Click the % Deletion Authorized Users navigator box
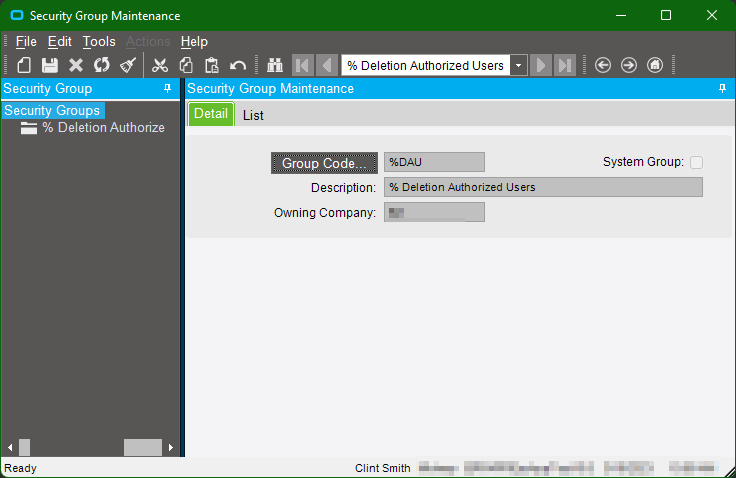 426,65
